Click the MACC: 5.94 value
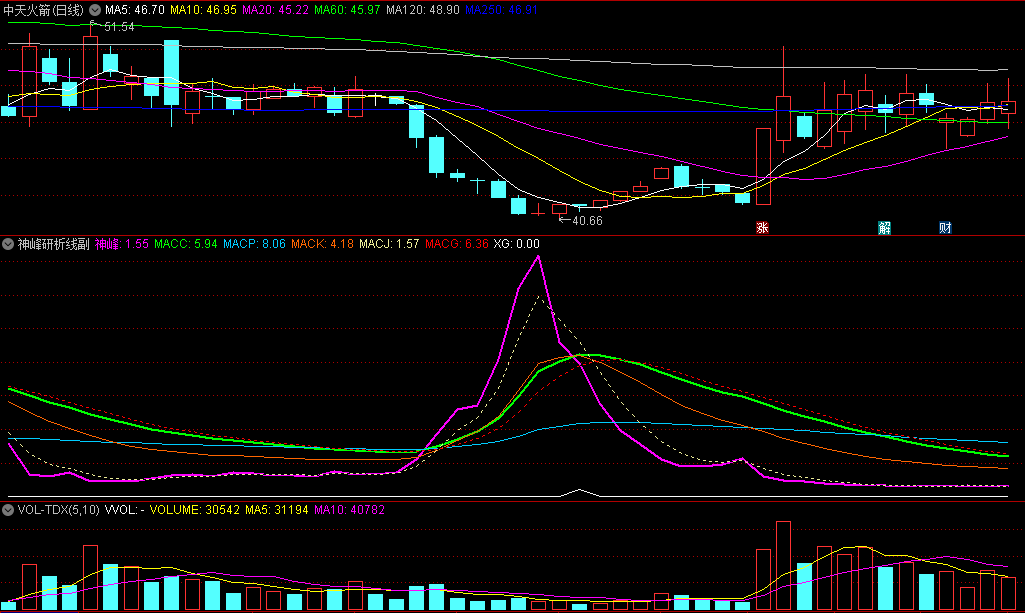Viewport: 1025px width, 613px height. (186, 244)
